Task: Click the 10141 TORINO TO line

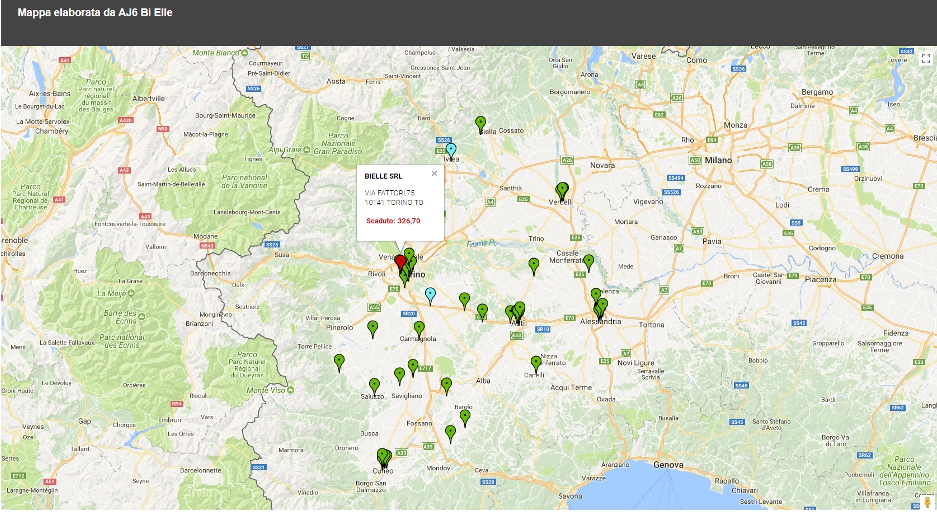Action: 394,203
